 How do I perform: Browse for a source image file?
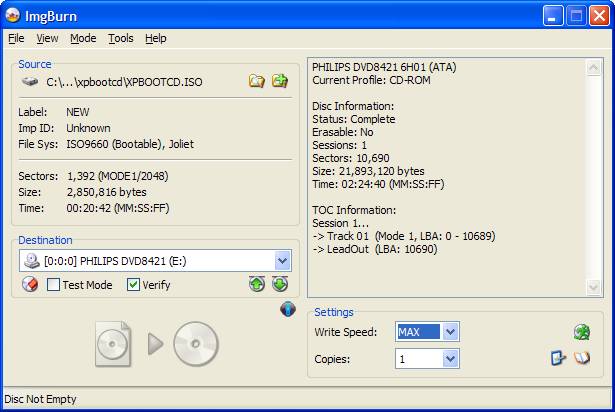click(257, 81)
